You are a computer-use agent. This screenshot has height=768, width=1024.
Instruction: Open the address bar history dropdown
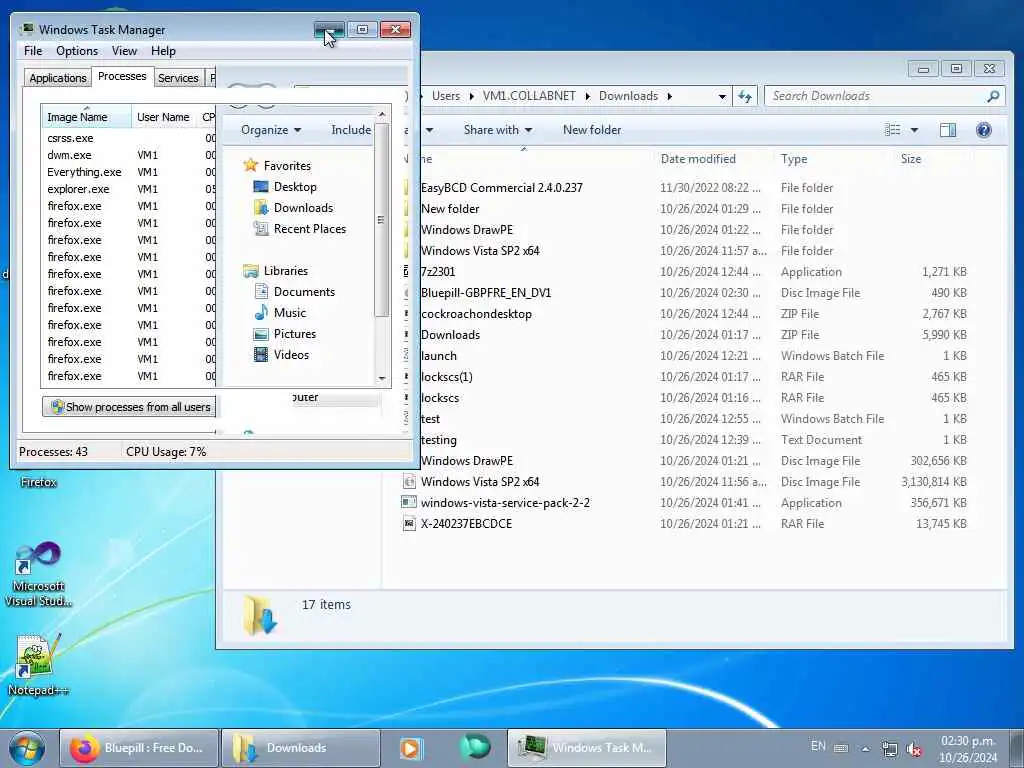(x=722, y=96)
